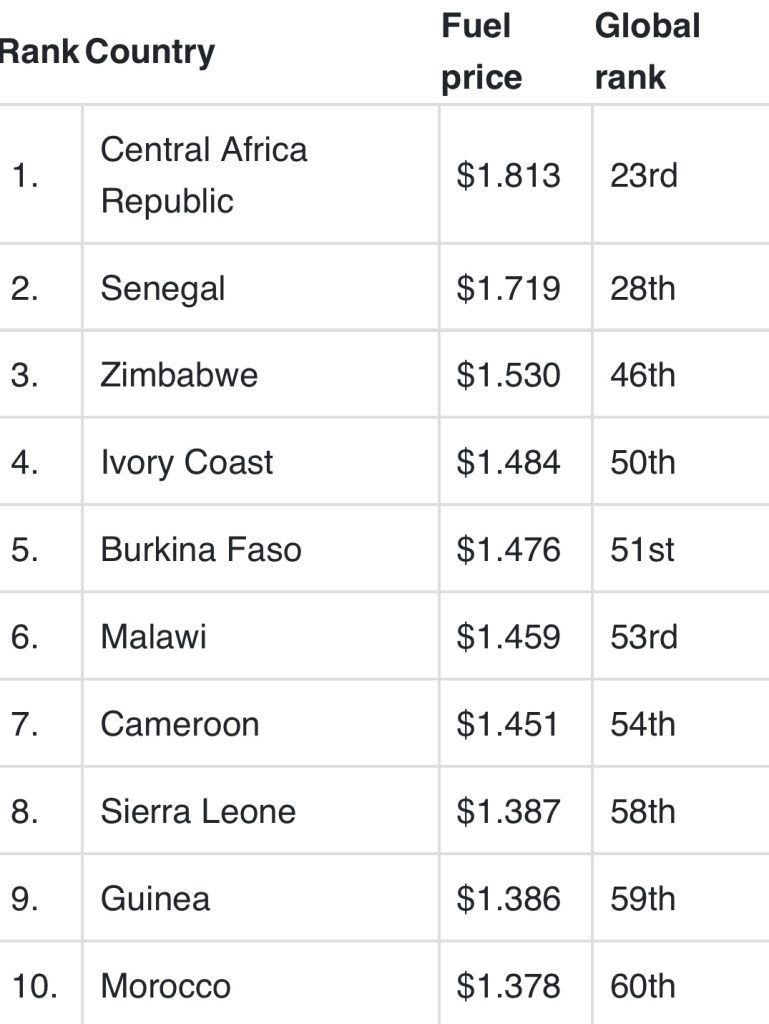Select the 58th global rank cell
769x1024 pixels.
point(643,811)
